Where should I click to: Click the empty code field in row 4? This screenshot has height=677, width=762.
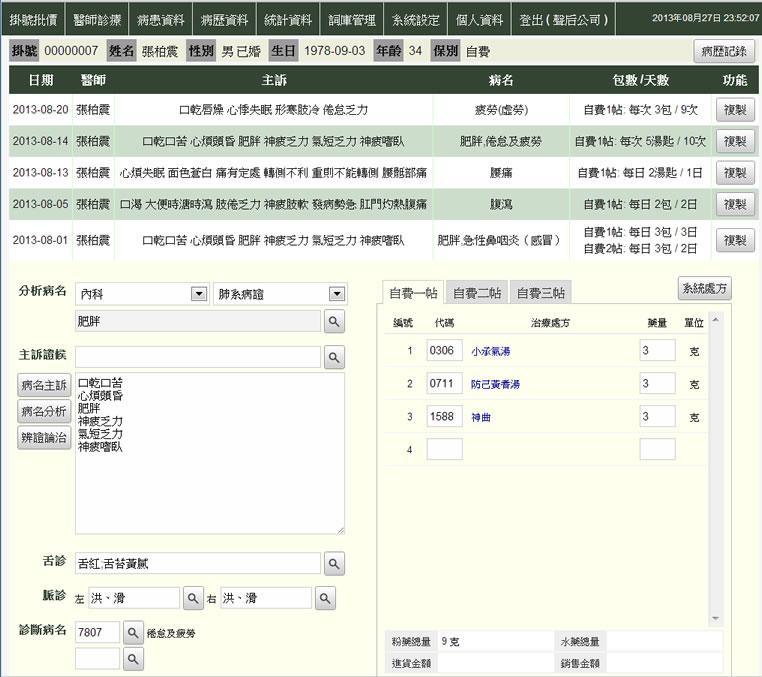444,449
